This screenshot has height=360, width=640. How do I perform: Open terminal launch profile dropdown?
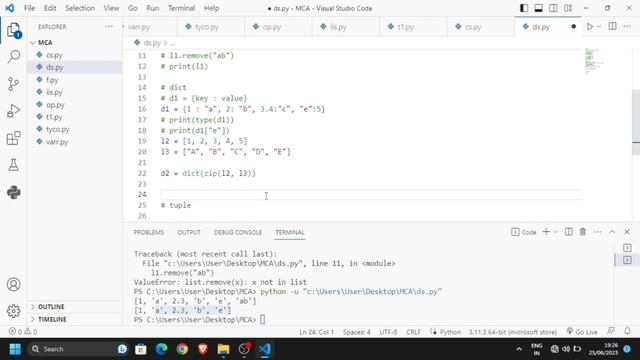click(x=555, y=232)
